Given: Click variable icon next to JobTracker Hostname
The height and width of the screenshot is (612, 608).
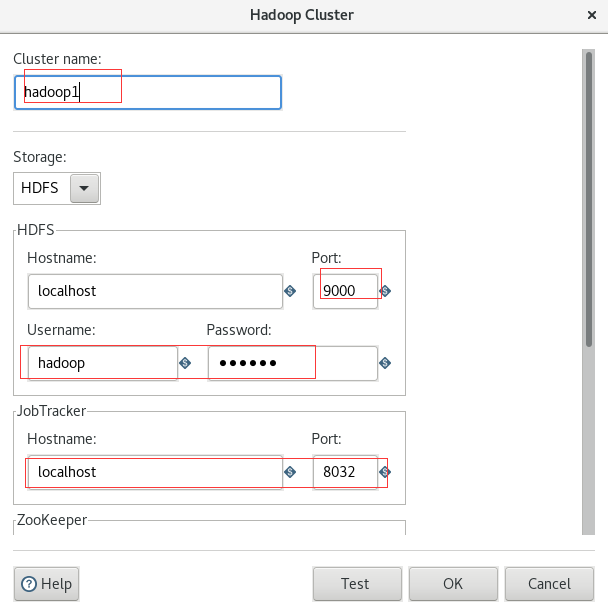Looking at the screenshot, I should pos(290,472).
